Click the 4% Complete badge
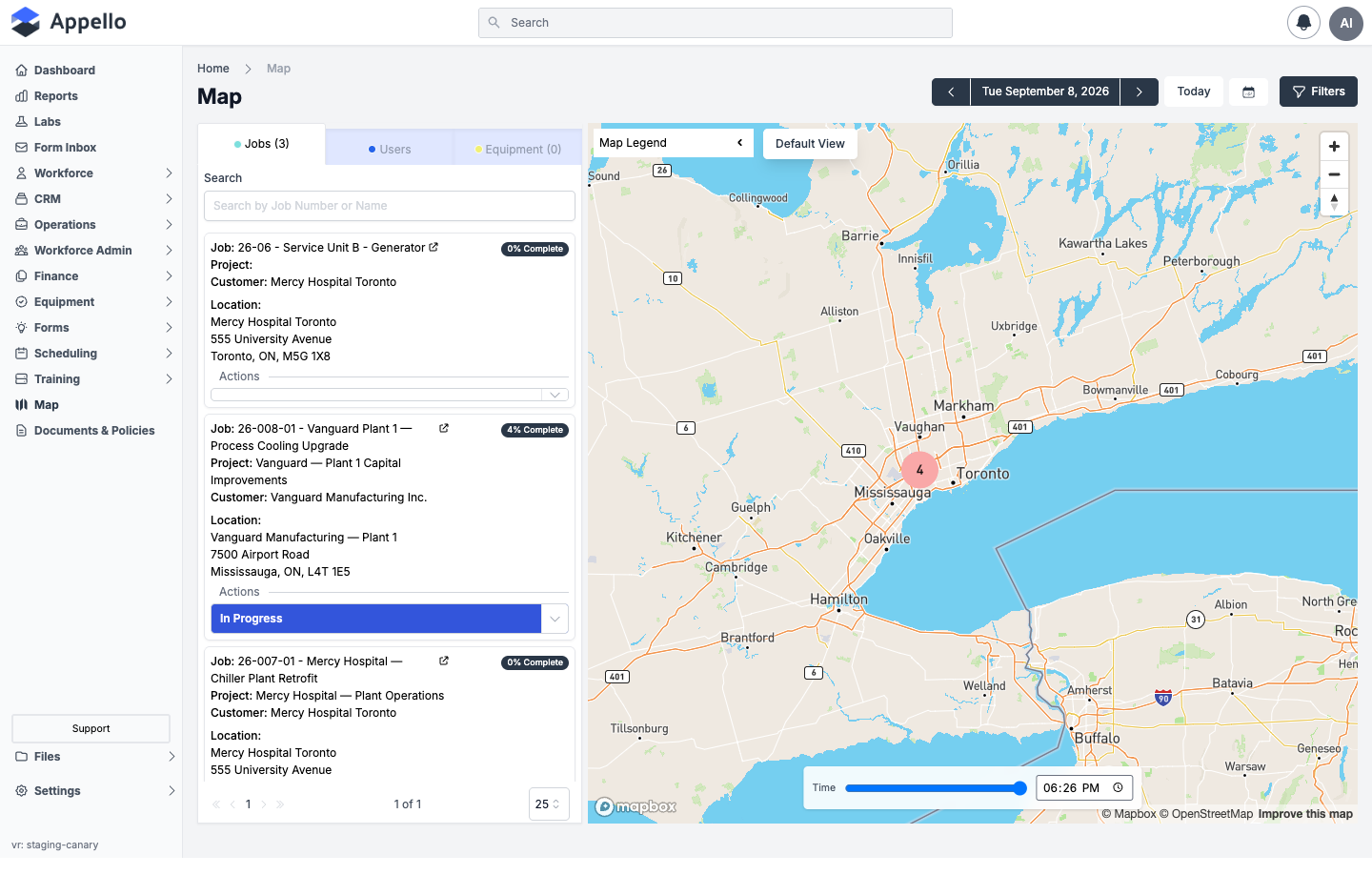This screenshot has width=1372, height=875. tap(535, 430)
